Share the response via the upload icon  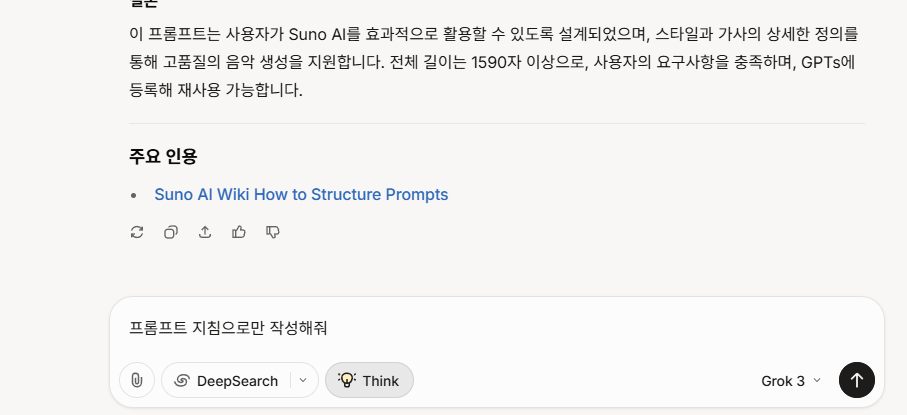[205, 232]
